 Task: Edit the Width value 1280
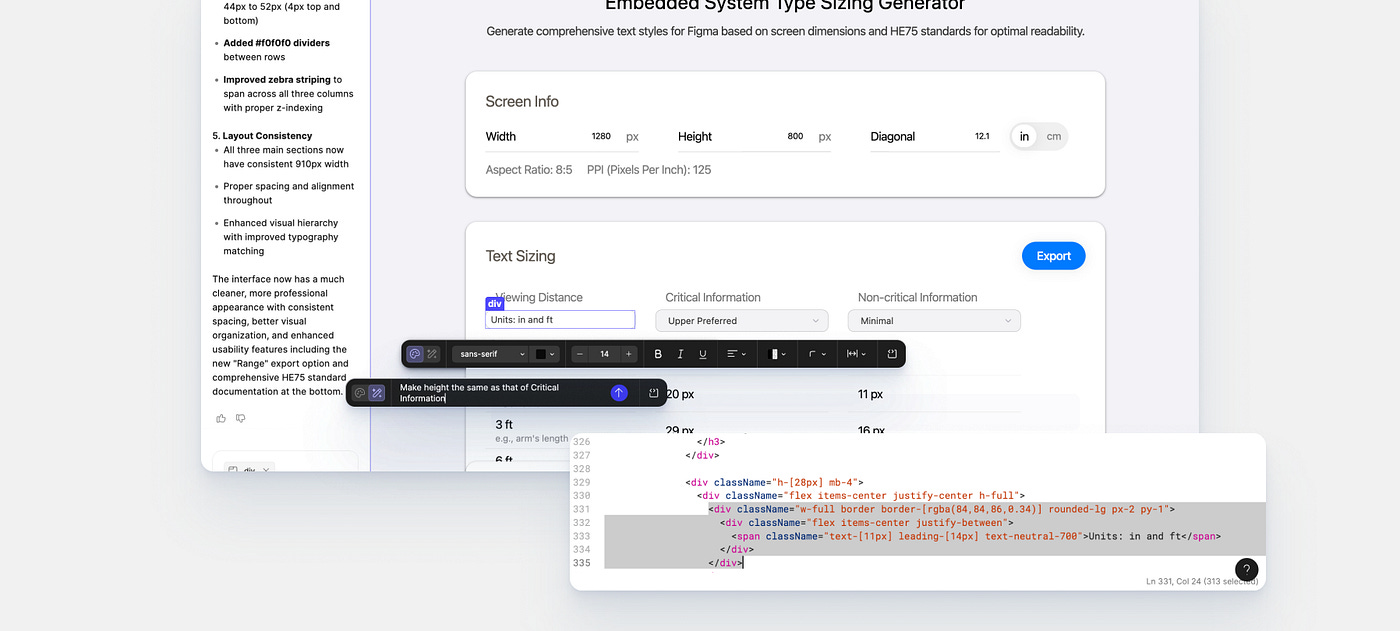601,137
